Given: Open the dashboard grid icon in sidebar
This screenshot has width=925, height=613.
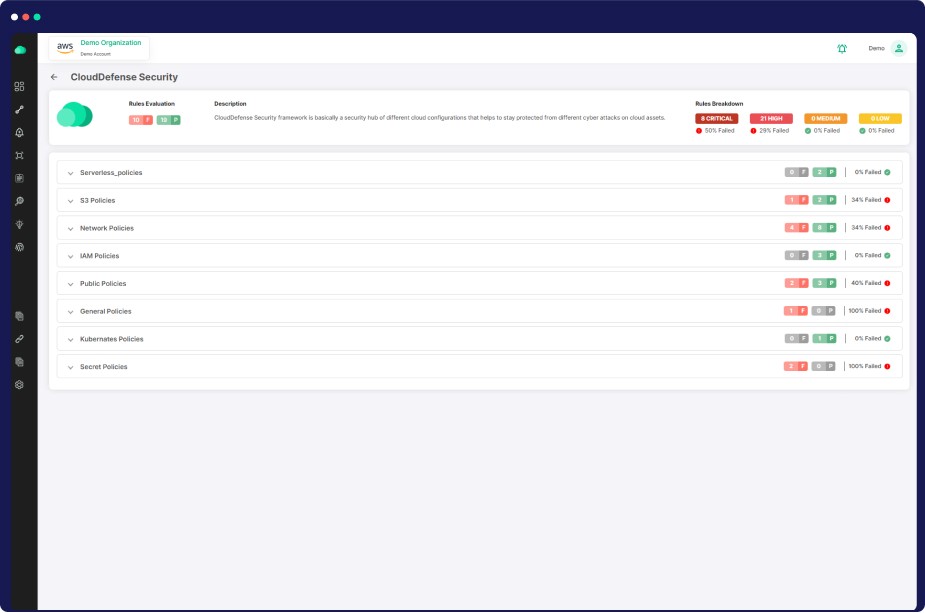Looking at the screenshot, I should point(19,87).
